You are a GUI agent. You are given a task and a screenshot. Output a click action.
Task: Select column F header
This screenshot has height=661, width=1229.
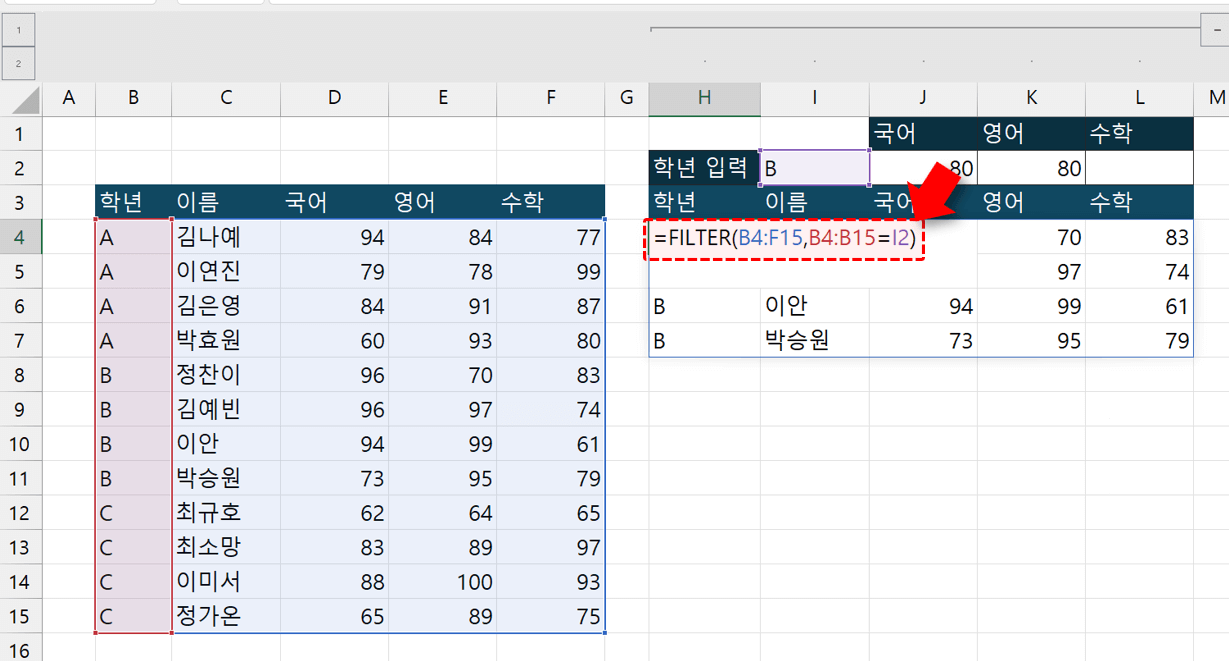click(550, 98)
